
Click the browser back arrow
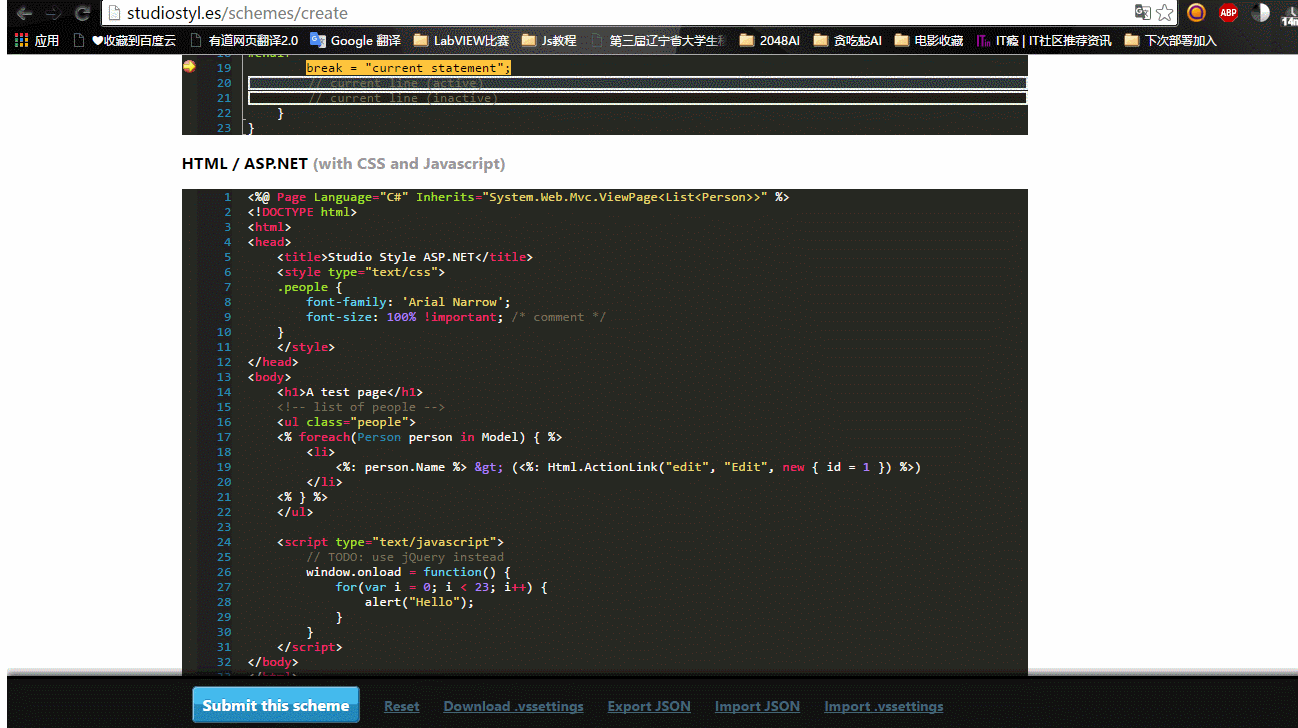click(24, 13)
